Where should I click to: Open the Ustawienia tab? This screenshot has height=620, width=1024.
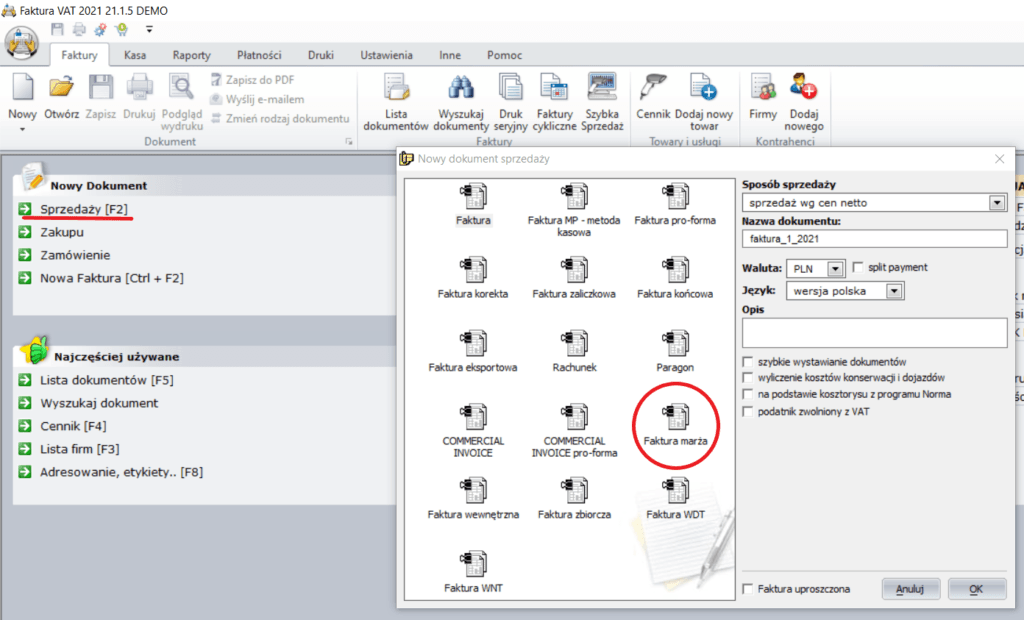(386, 55)
